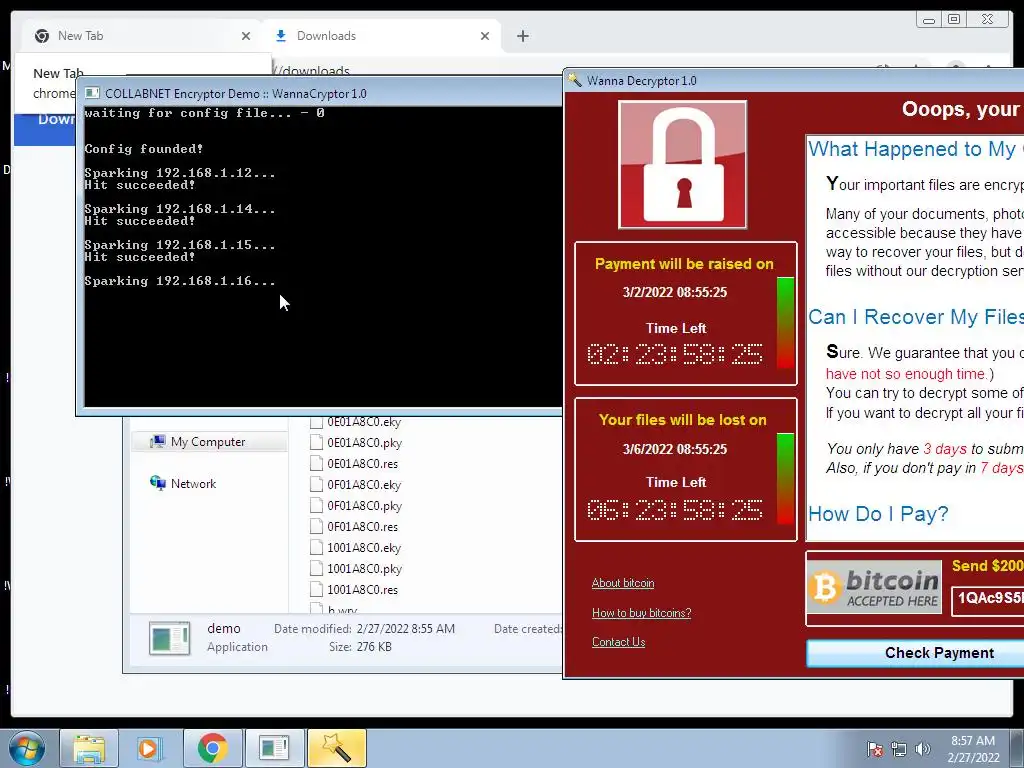Viewport: 1024px width, 768px height.
Task: Launch Windows Media Player from taskbar
Action: 150,748
